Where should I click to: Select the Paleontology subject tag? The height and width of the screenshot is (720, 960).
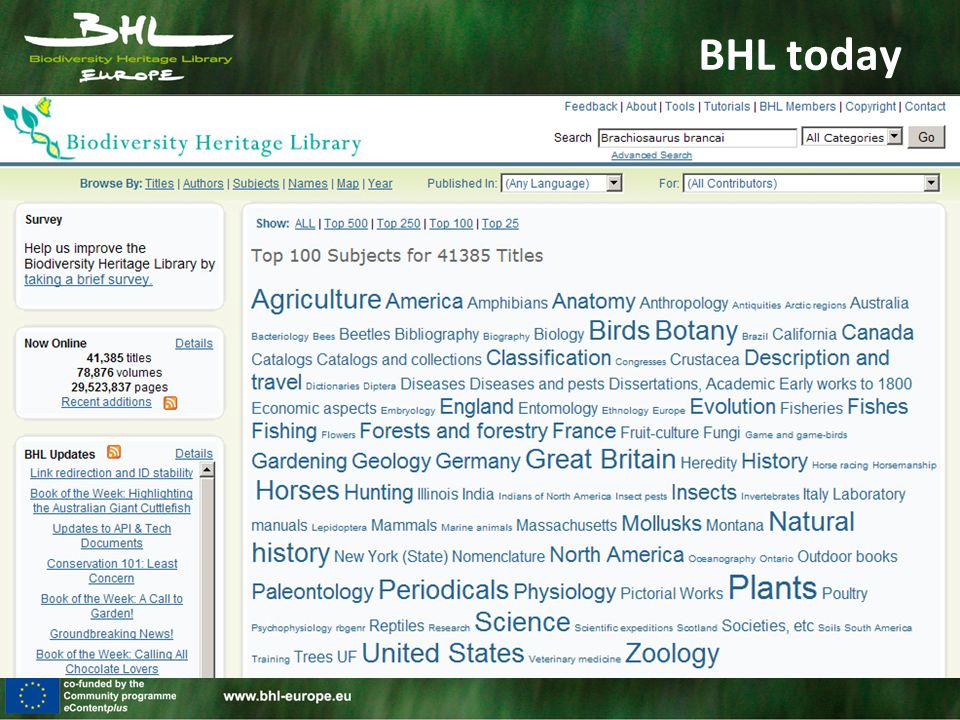pyautogui.click(x=312, y=591)
